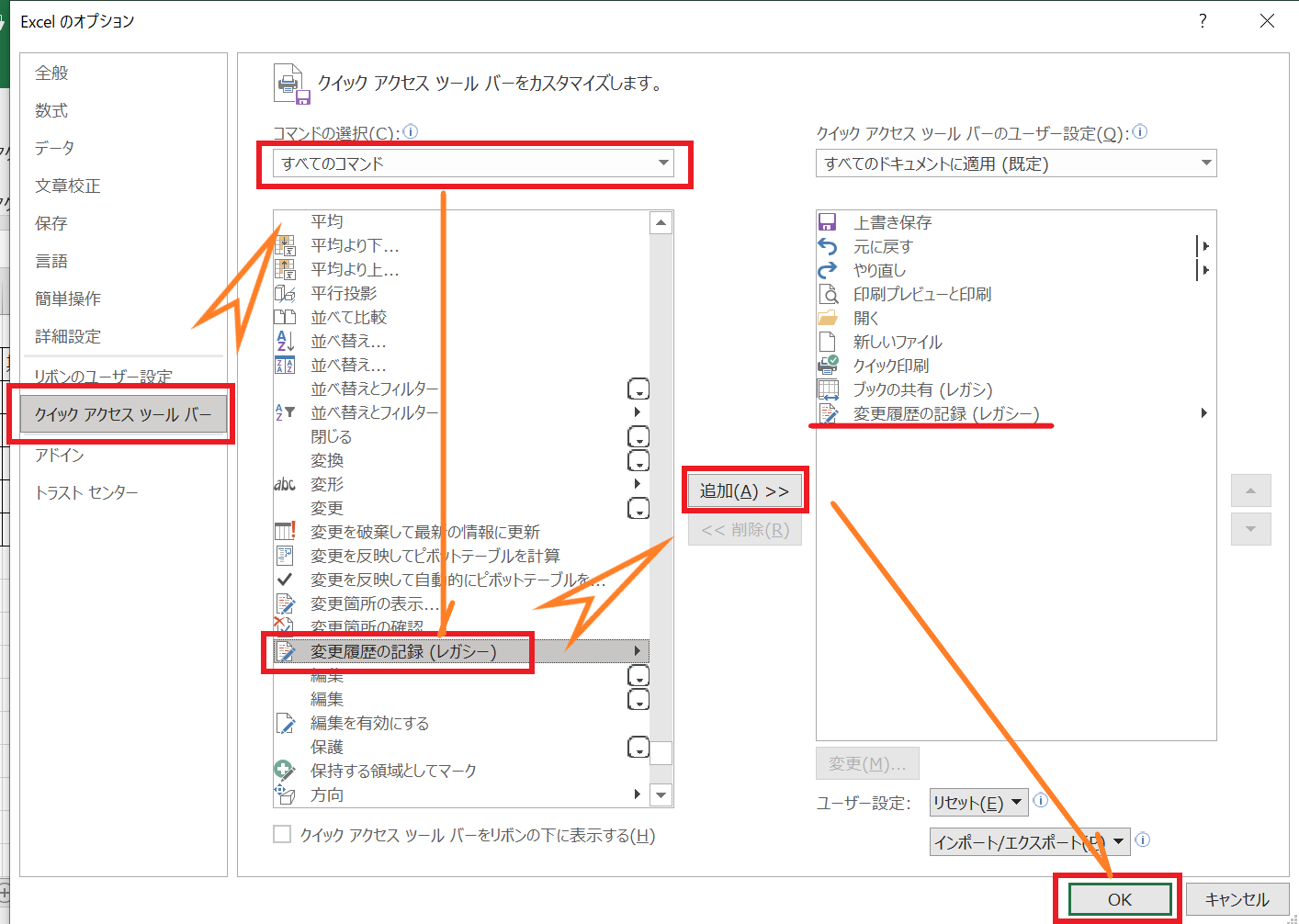1299x924 pixels.
Task: Open the 詳細設定 options category
Action: (x=123, y=336)
